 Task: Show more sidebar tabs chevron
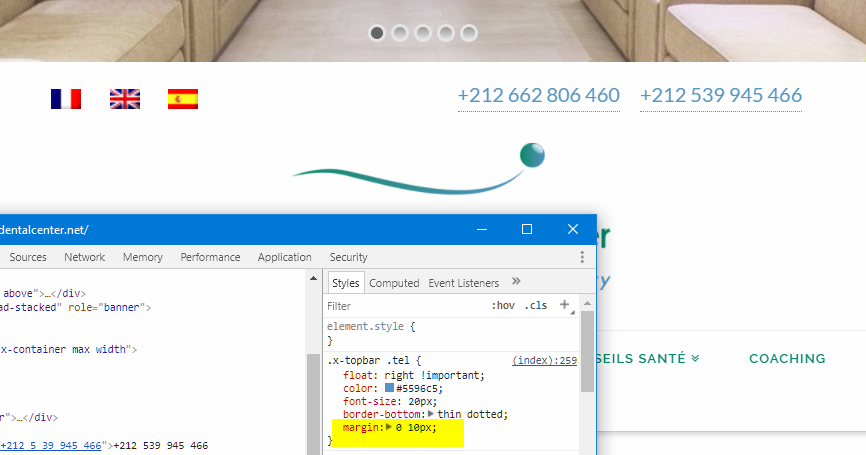516,283
